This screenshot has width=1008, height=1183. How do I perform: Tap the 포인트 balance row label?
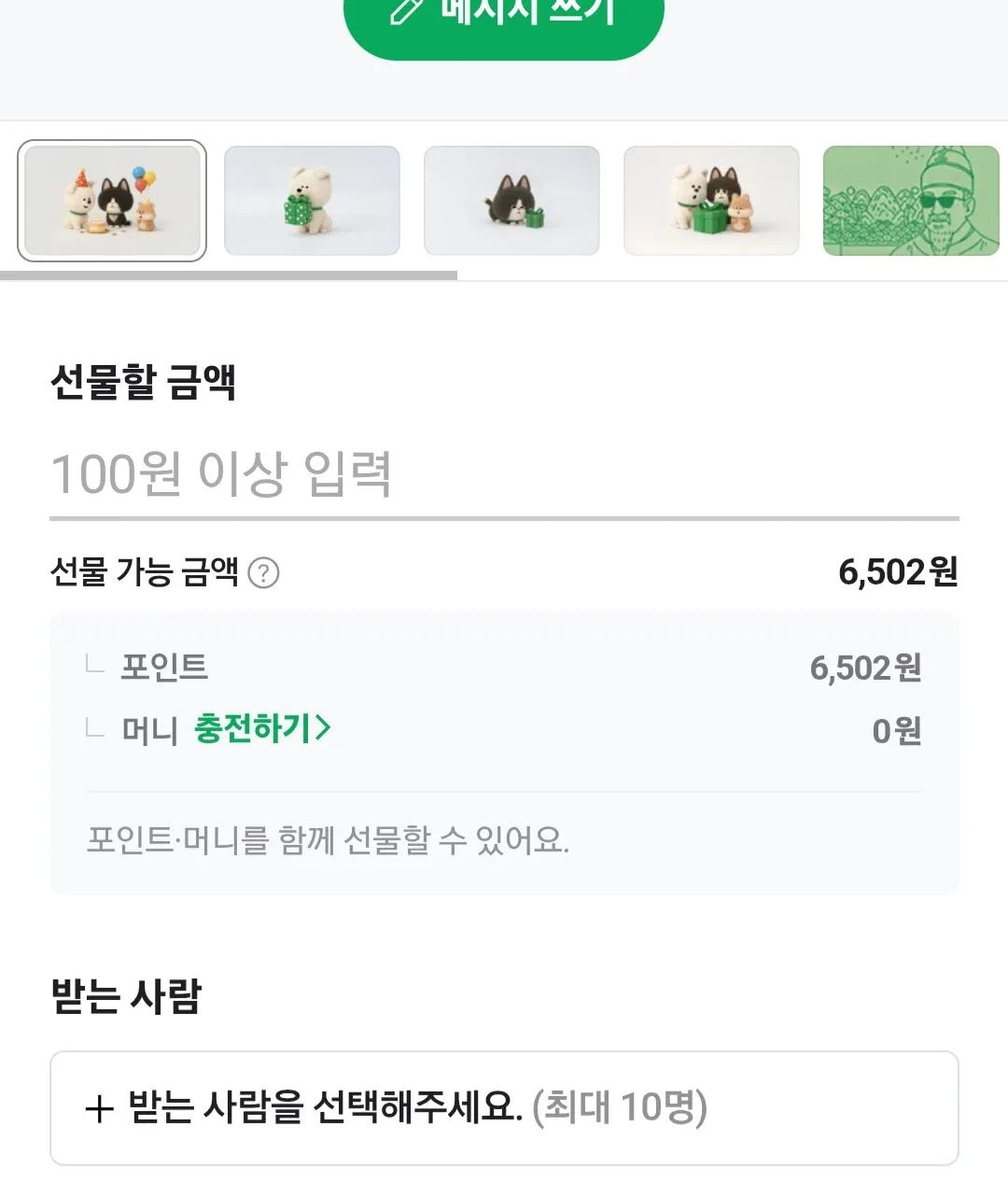(x=164, y=667)
